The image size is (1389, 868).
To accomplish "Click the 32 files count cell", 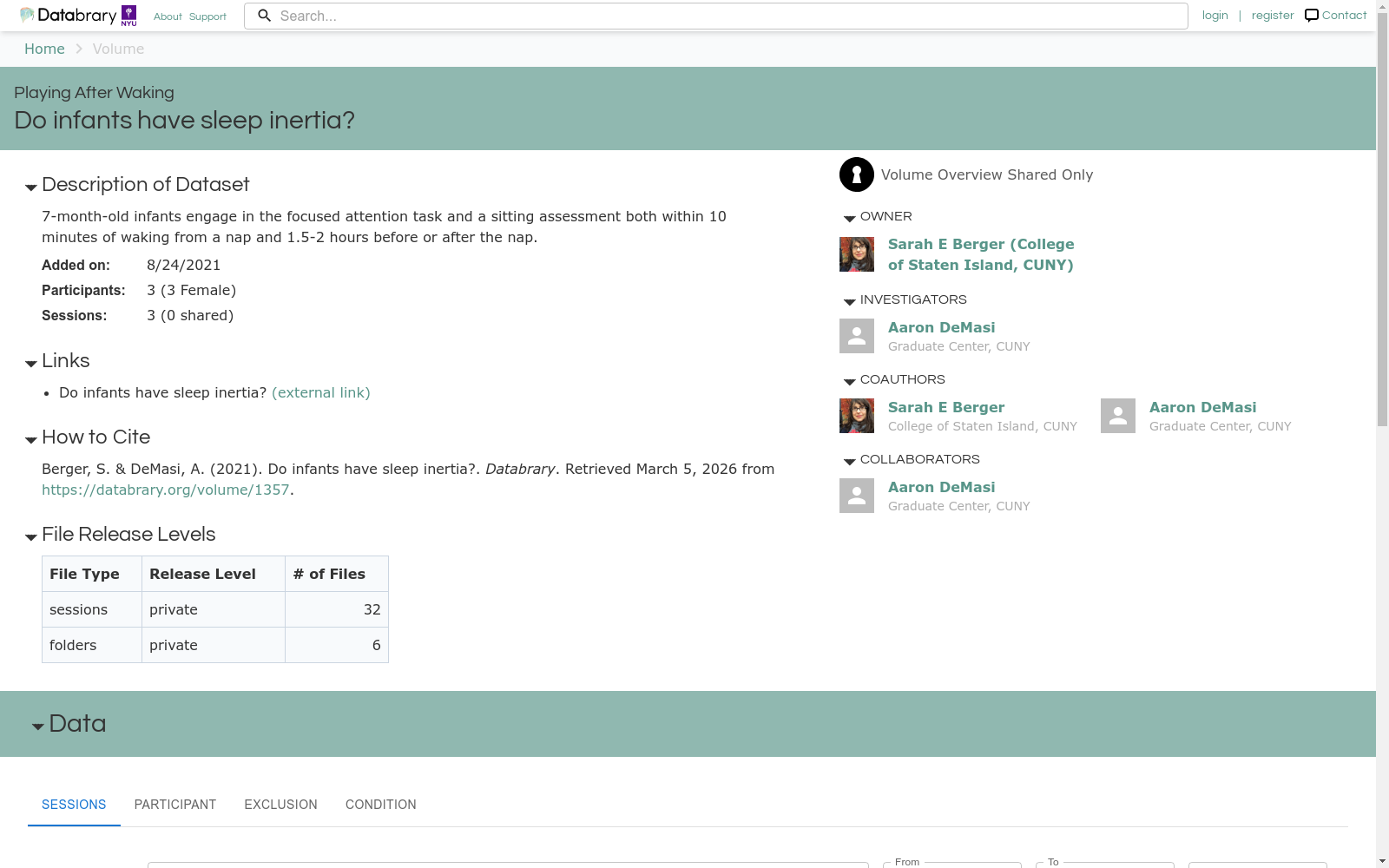I will [337, 609].
